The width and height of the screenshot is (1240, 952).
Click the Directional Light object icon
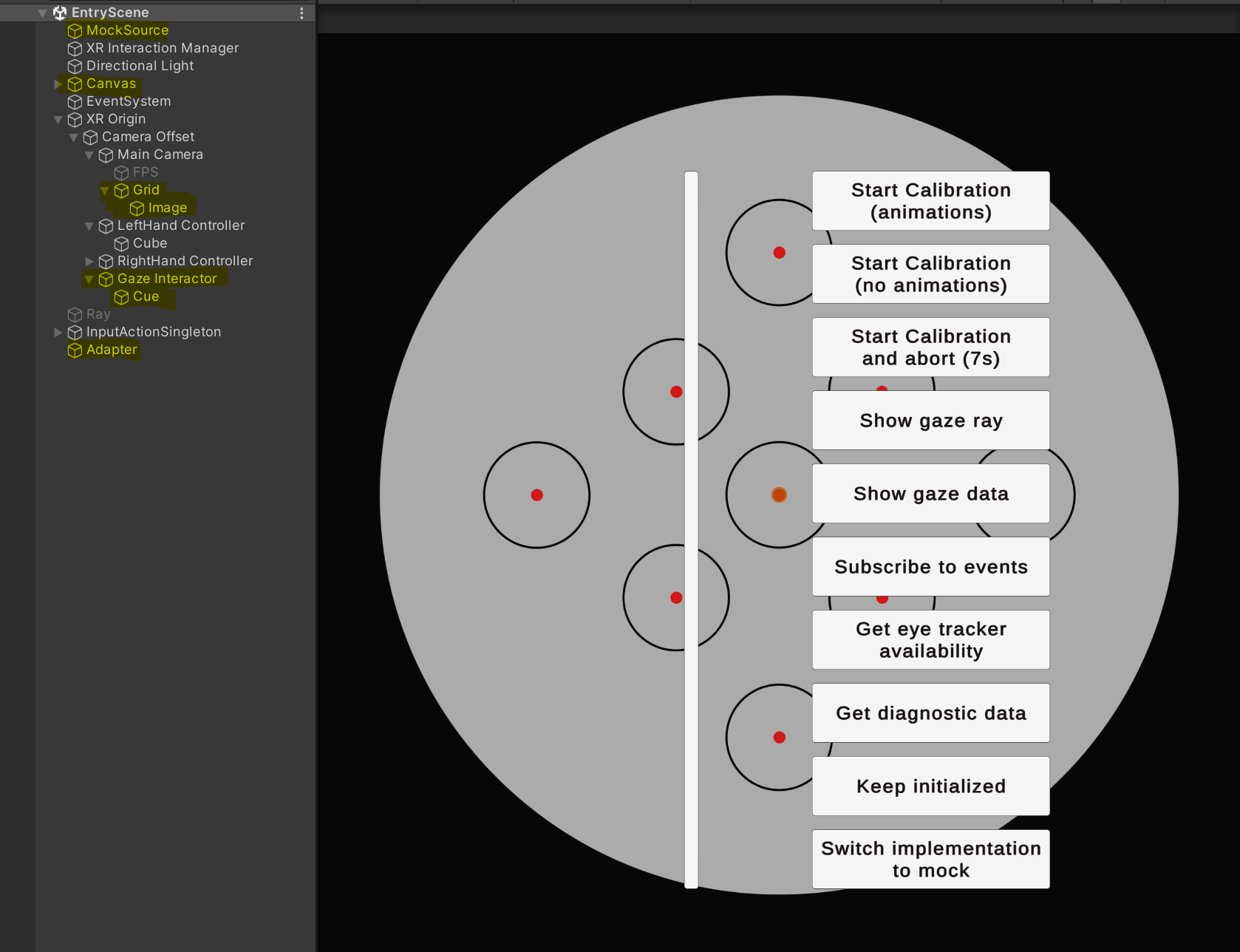pos(75,66)
